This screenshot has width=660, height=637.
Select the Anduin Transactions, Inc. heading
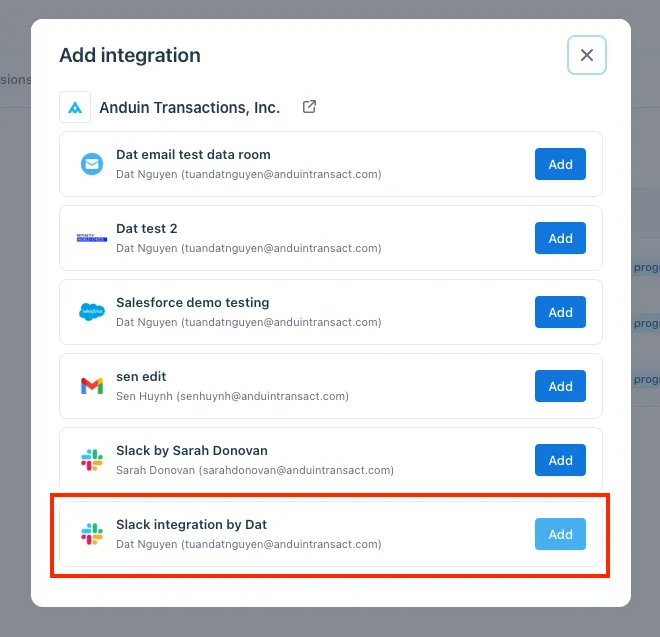(x=190, y=108)
